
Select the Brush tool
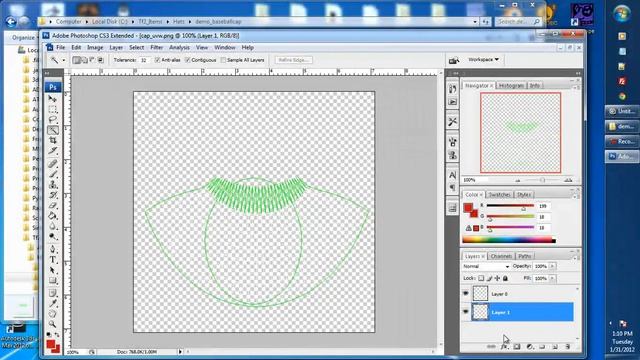[x=53, y=174]
